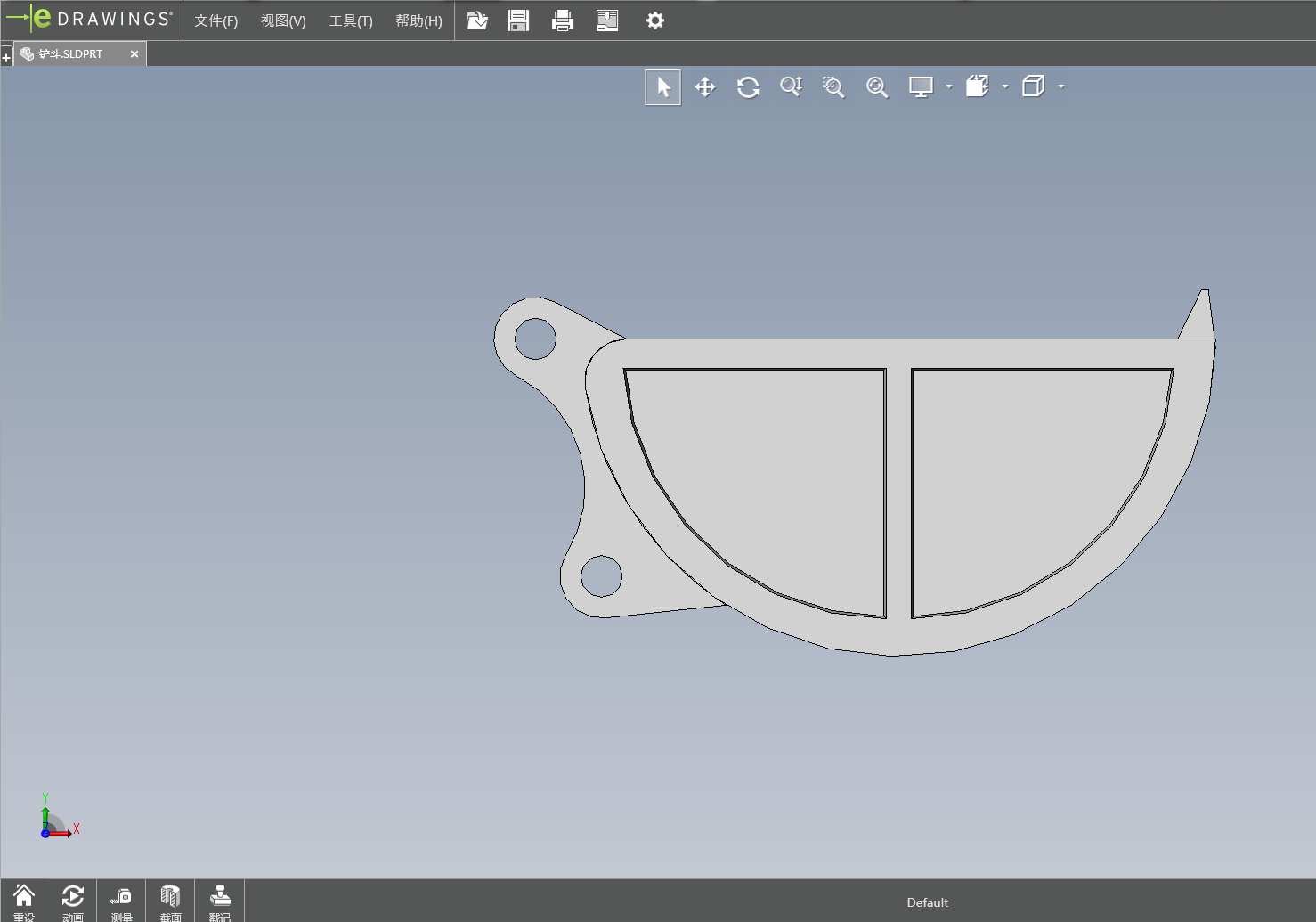Viewport: 1316px width, 922px height.
Task: Click the Zoom to fit icon
Action: 877,87
